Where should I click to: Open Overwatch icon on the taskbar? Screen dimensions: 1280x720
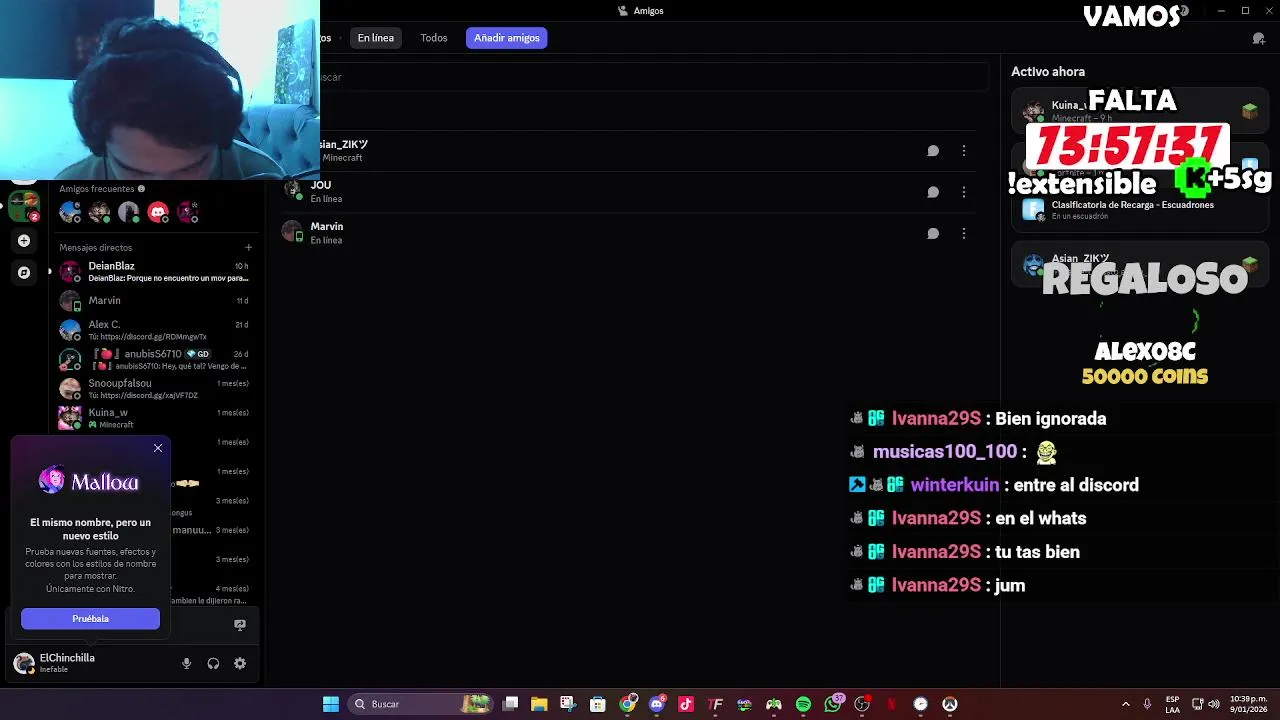950,704
